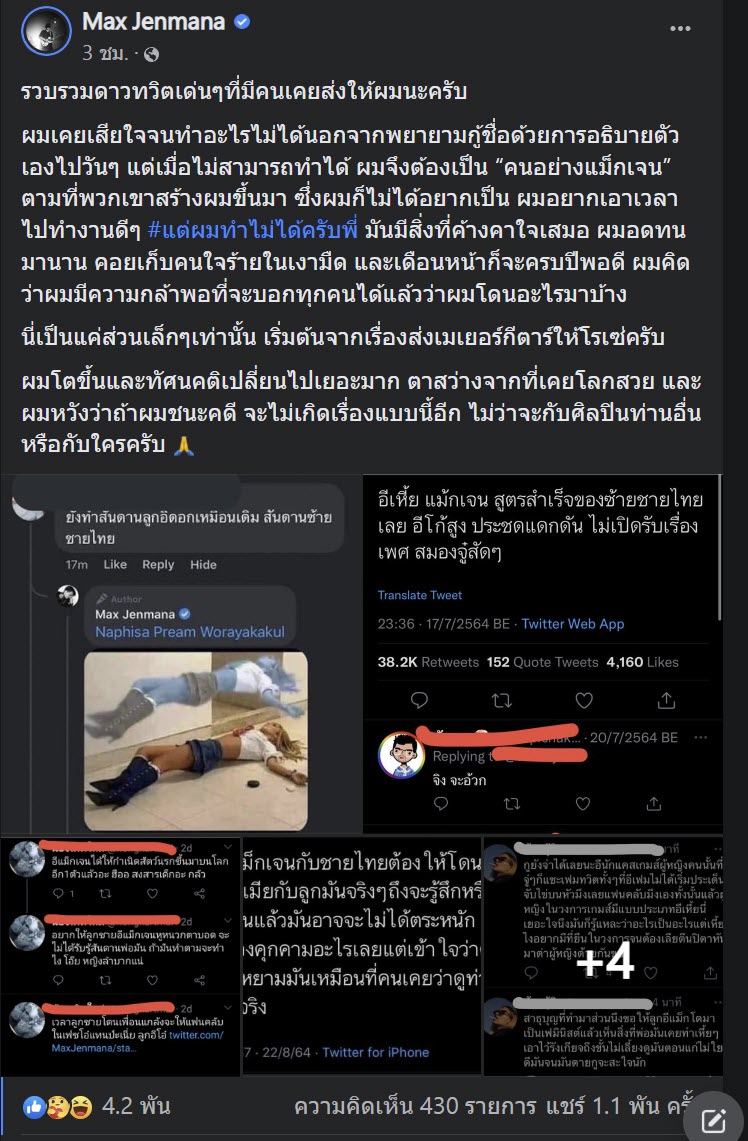Screen dimensions: 748x1141
Task: Click the care reaction emoji icon
Action: point(57,1108)
